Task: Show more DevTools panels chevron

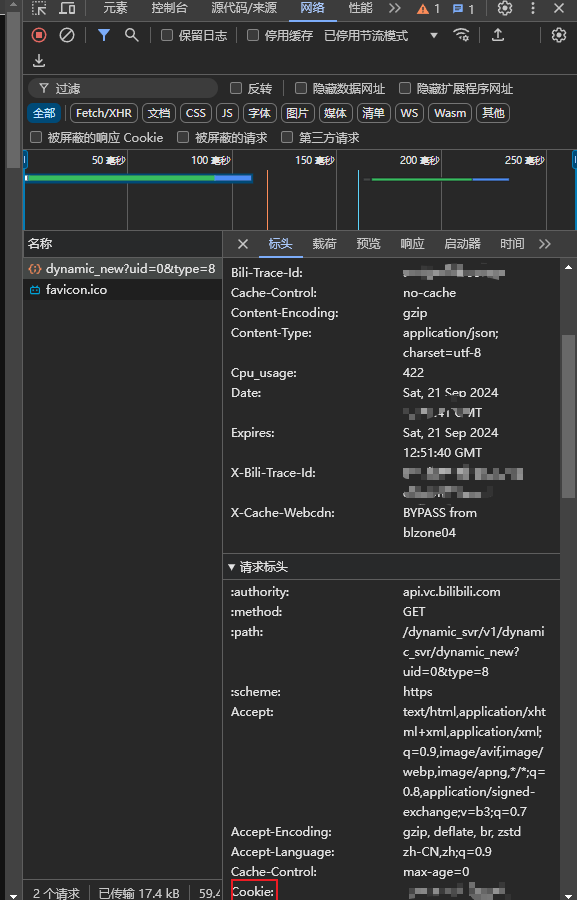Action: 394,8
